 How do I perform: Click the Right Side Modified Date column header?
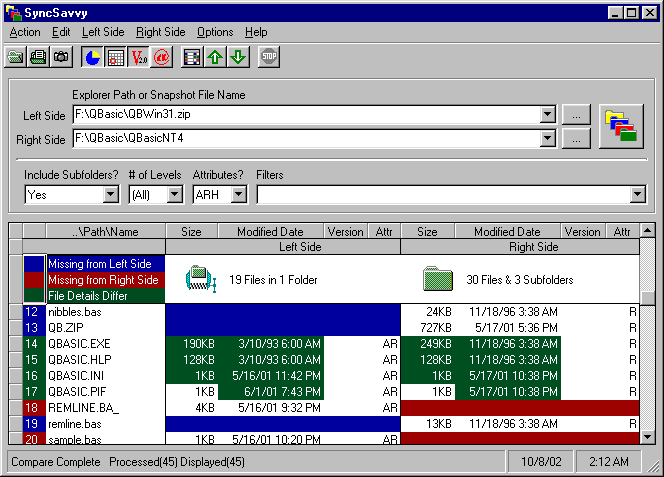(x=507, y=231)
